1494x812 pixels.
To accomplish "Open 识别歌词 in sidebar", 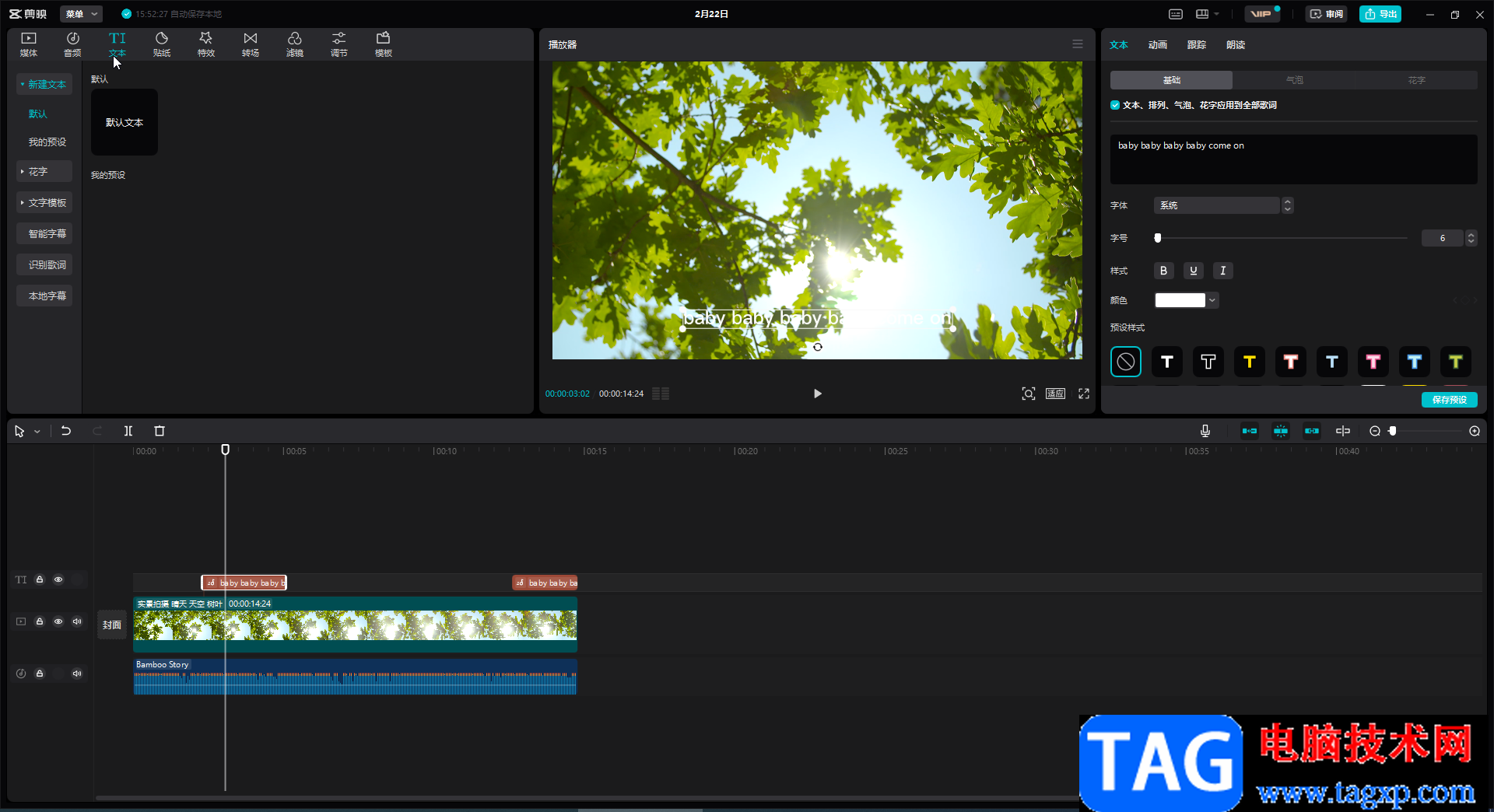I will [x=44, y=264].
